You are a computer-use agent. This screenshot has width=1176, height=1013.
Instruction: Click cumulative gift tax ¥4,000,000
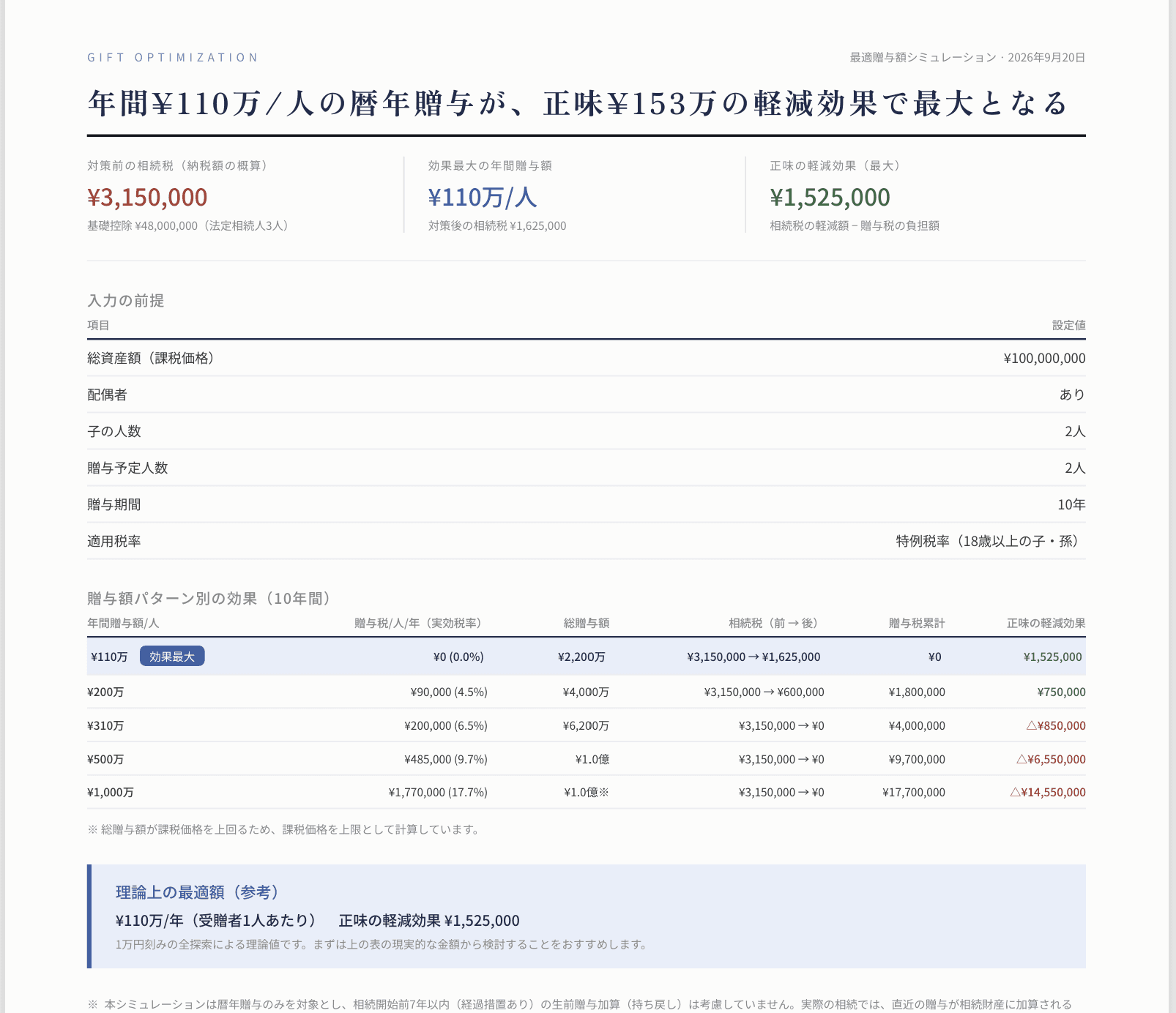click(x=917, y=725)
